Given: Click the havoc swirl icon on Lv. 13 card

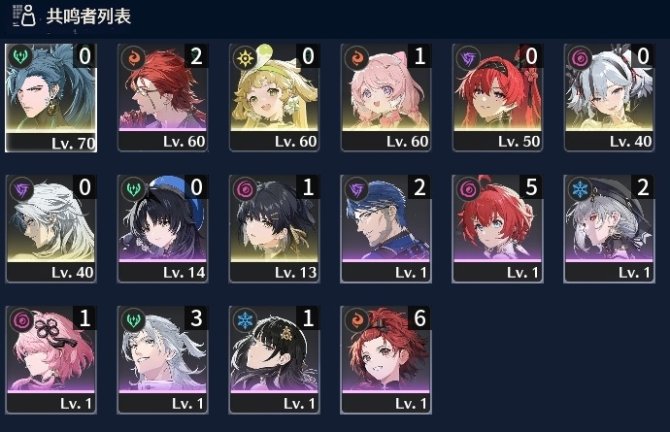Looking at the screenshot, I should click(245, 188).
